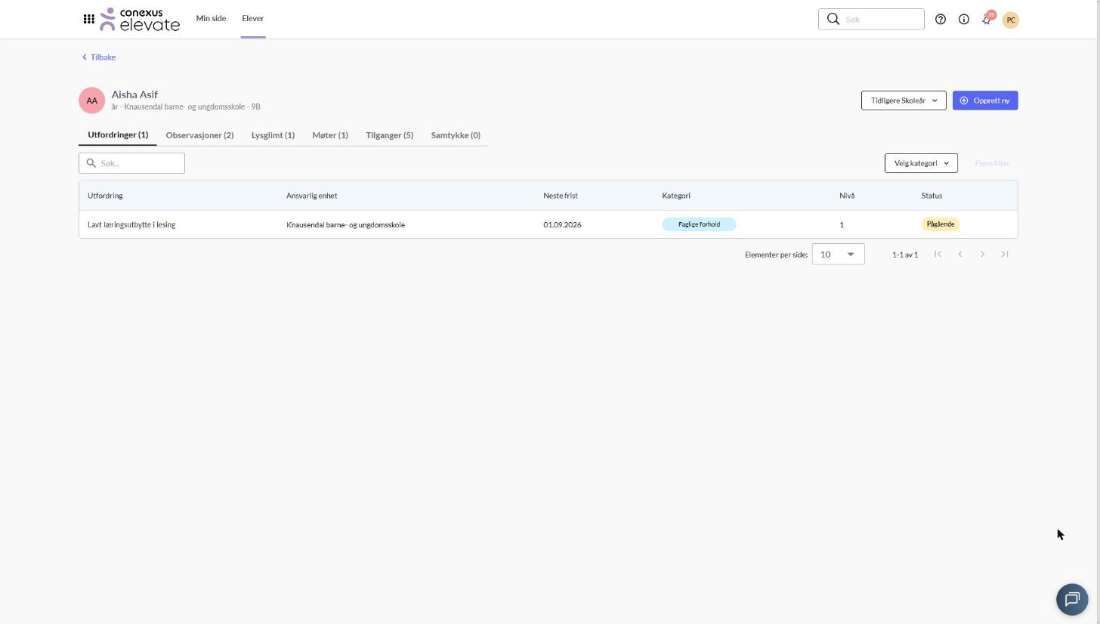This screenshot has width=1100, height=624.
Task: Go to the previous page of results
Action: pos(960,254)
